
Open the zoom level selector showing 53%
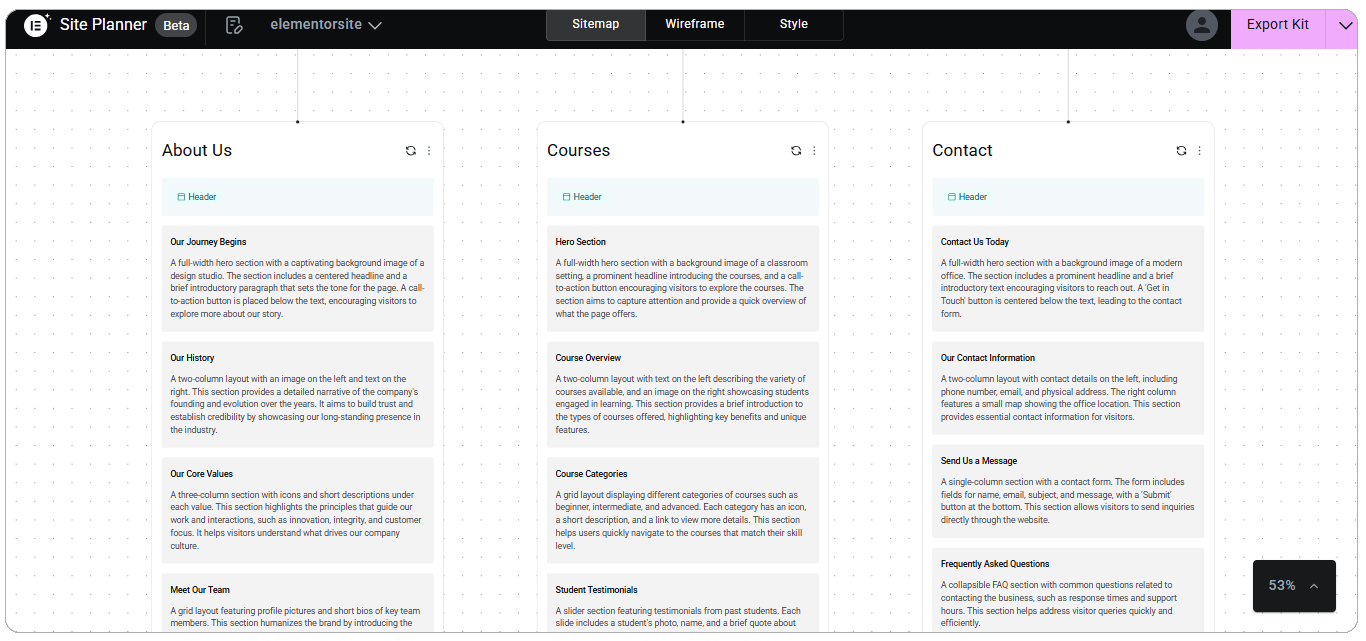click(1293, 585)
